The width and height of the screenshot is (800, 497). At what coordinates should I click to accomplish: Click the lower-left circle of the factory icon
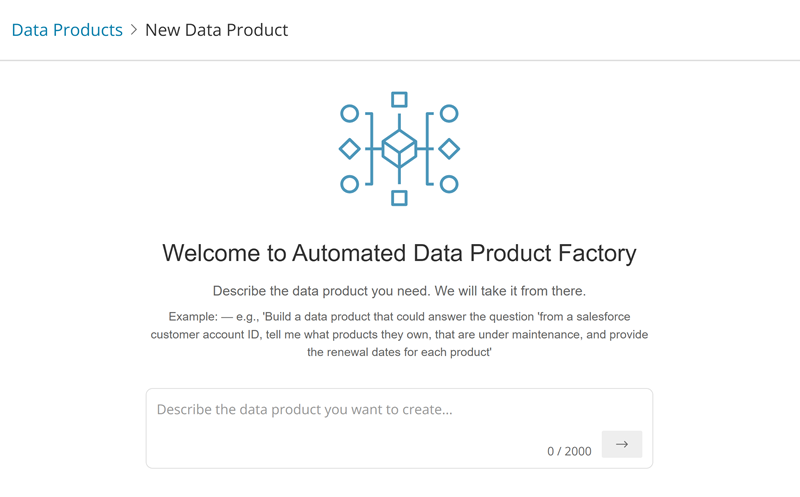349,184
